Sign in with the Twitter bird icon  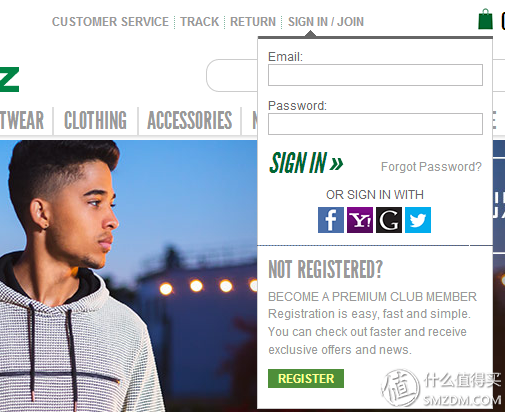(418, 220)
